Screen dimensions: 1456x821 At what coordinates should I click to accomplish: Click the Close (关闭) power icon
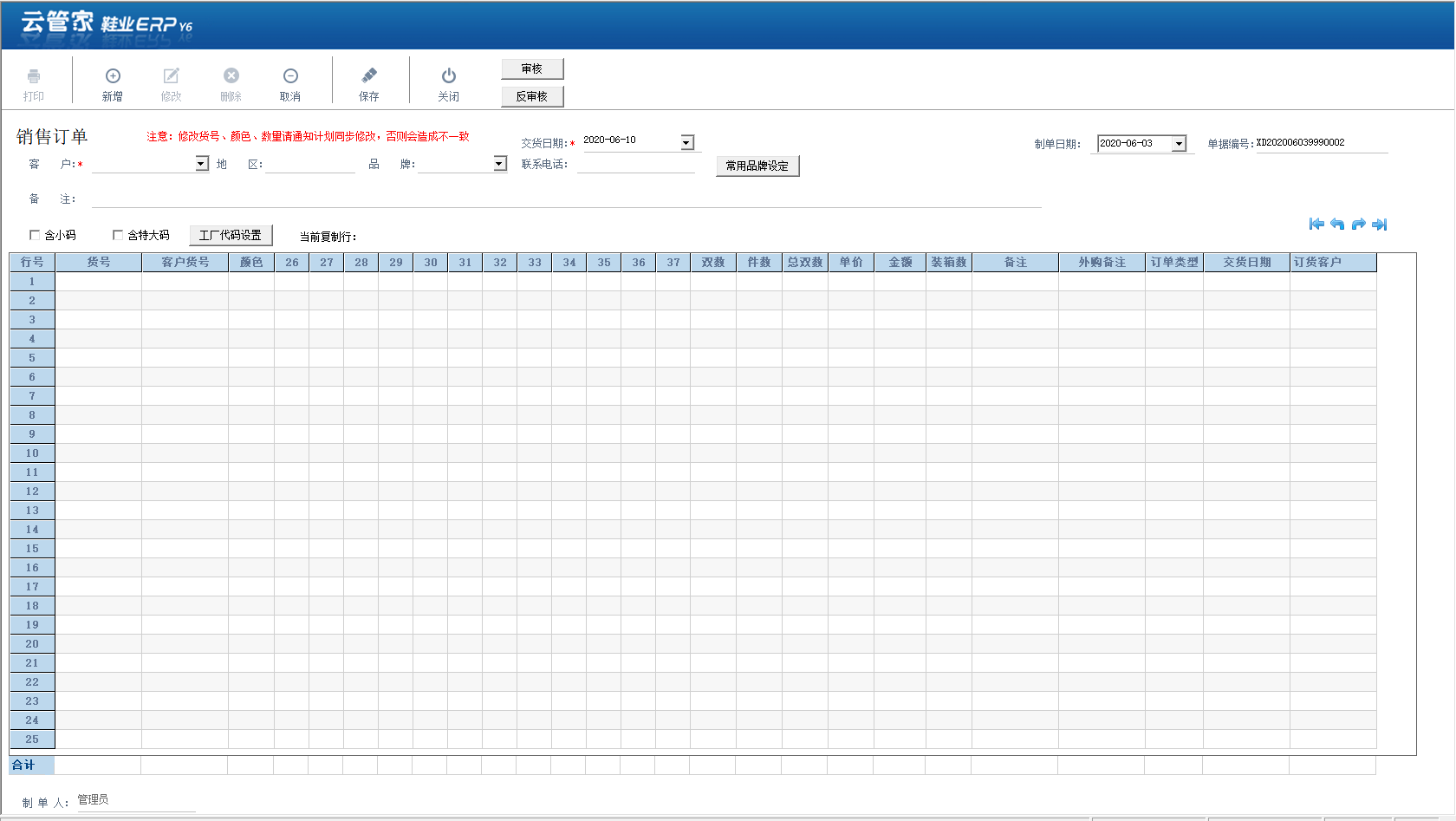(449, 76)
